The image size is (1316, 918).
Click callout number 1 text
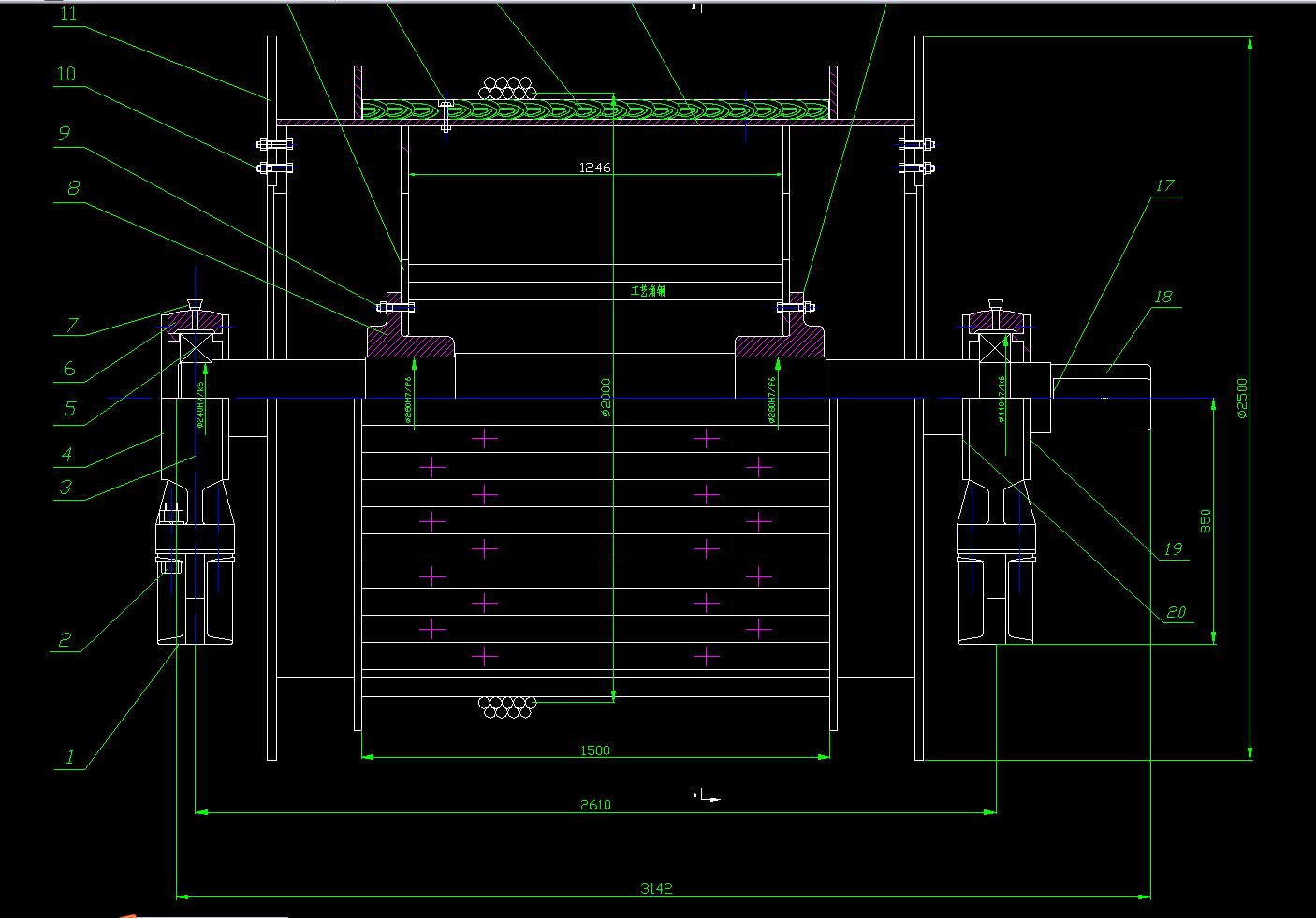(x=69, y=757)
